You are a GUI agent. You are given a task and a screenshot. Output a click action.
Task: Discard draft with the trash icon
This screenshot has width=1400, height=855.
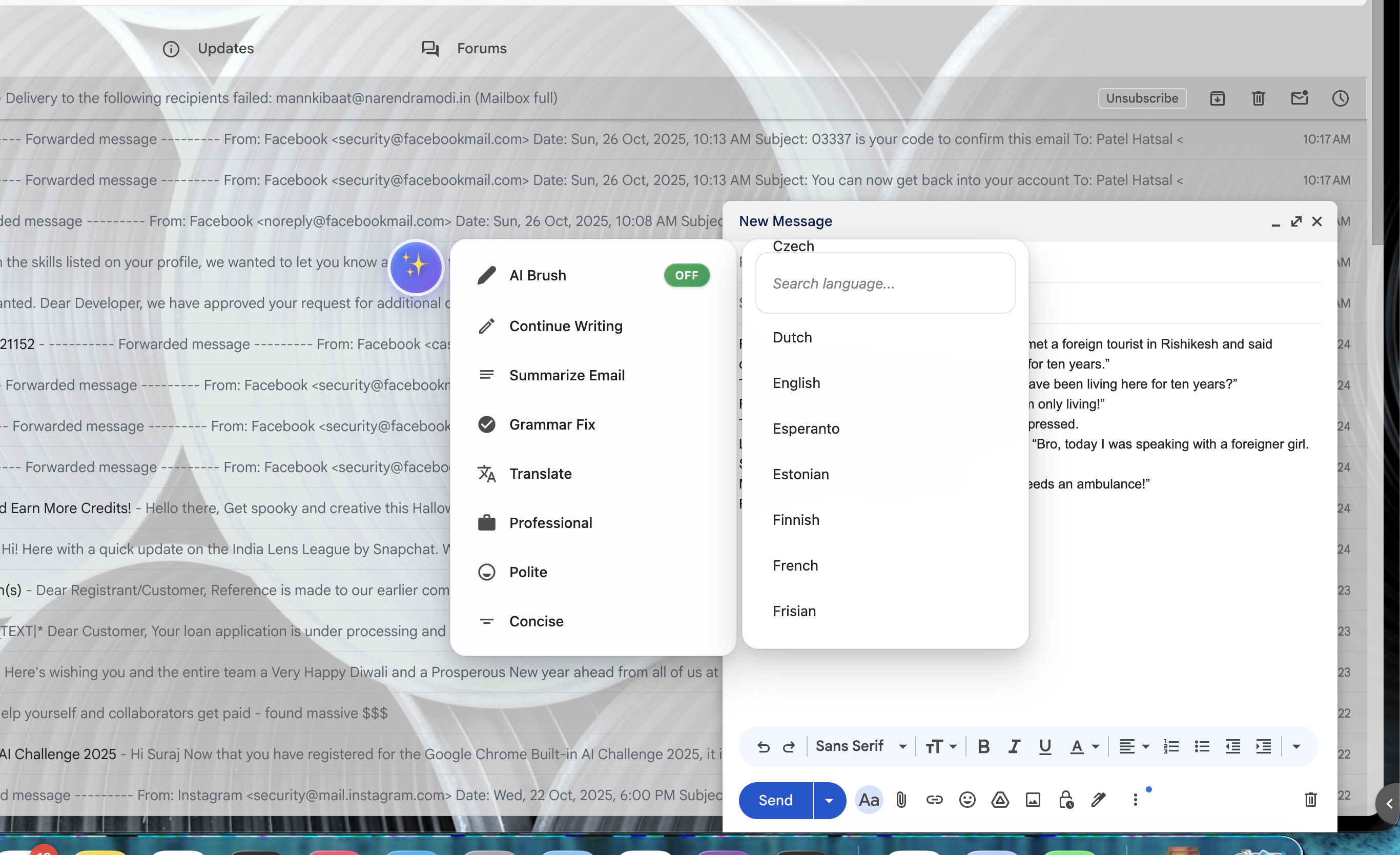click(x=1310, y=800)
